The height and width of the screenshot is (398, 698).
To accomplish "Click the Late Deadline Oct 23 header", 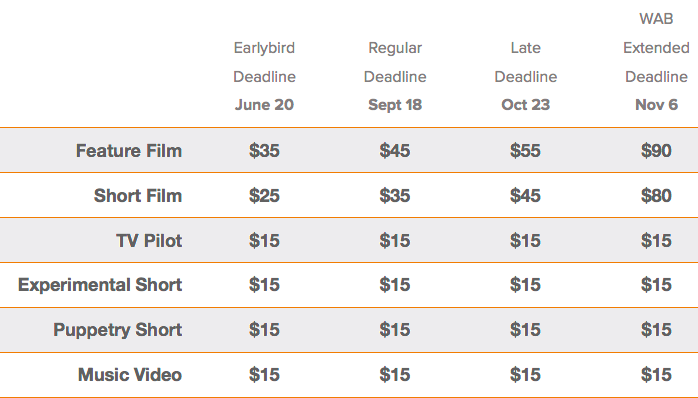I will point(526,76).
